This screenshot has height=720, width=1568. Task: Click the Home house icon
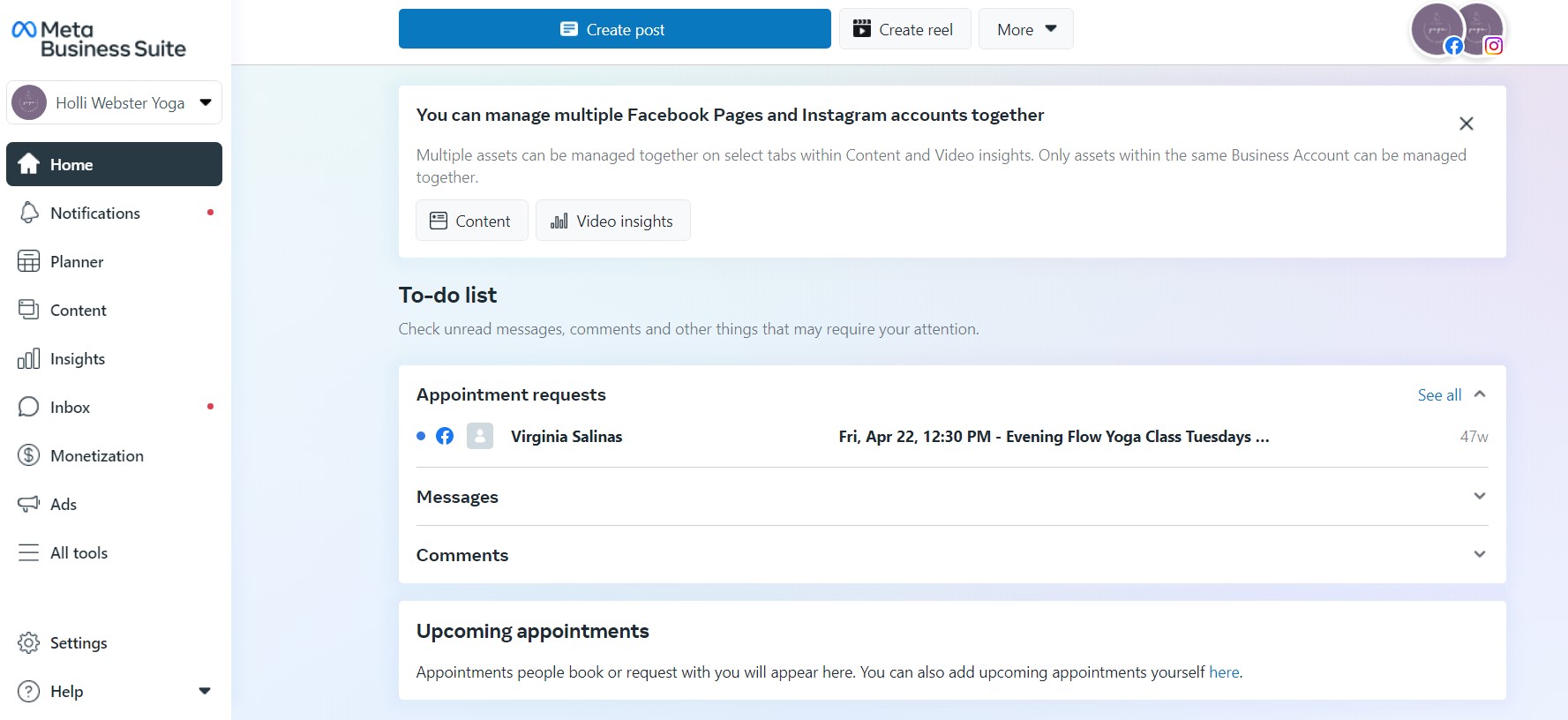pyautogui.click(x=29, y=164)
